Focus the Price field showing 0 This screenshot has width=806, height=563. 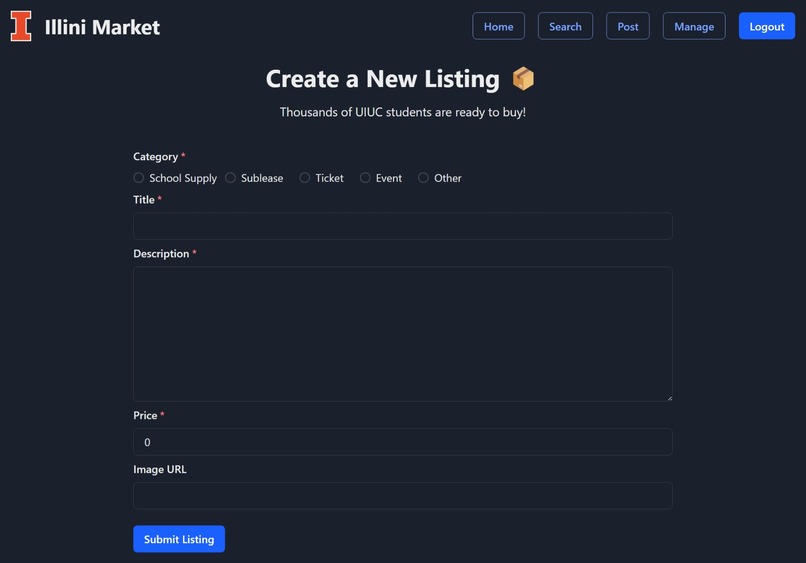pos(402,442)
